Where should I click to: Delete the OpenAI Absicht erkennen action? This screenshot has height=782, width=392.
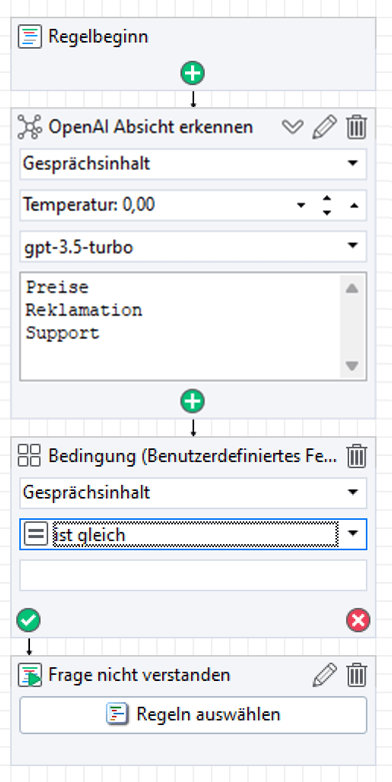pos(357,127)
